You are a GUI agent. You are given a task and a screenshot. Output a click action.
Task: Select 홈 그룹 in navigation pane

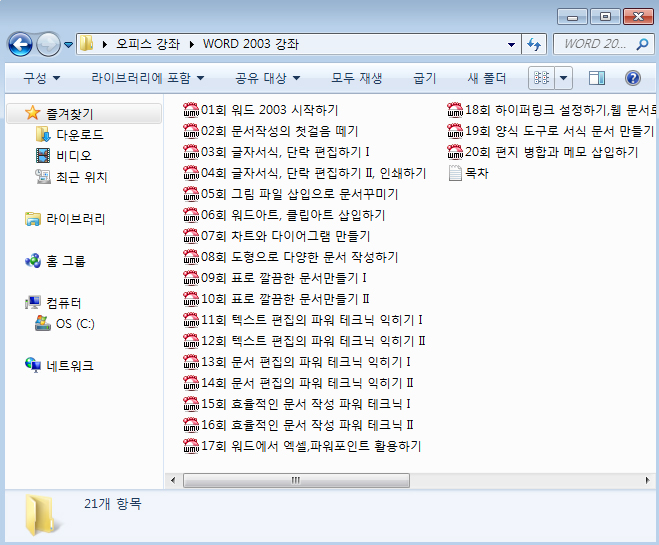55,261
